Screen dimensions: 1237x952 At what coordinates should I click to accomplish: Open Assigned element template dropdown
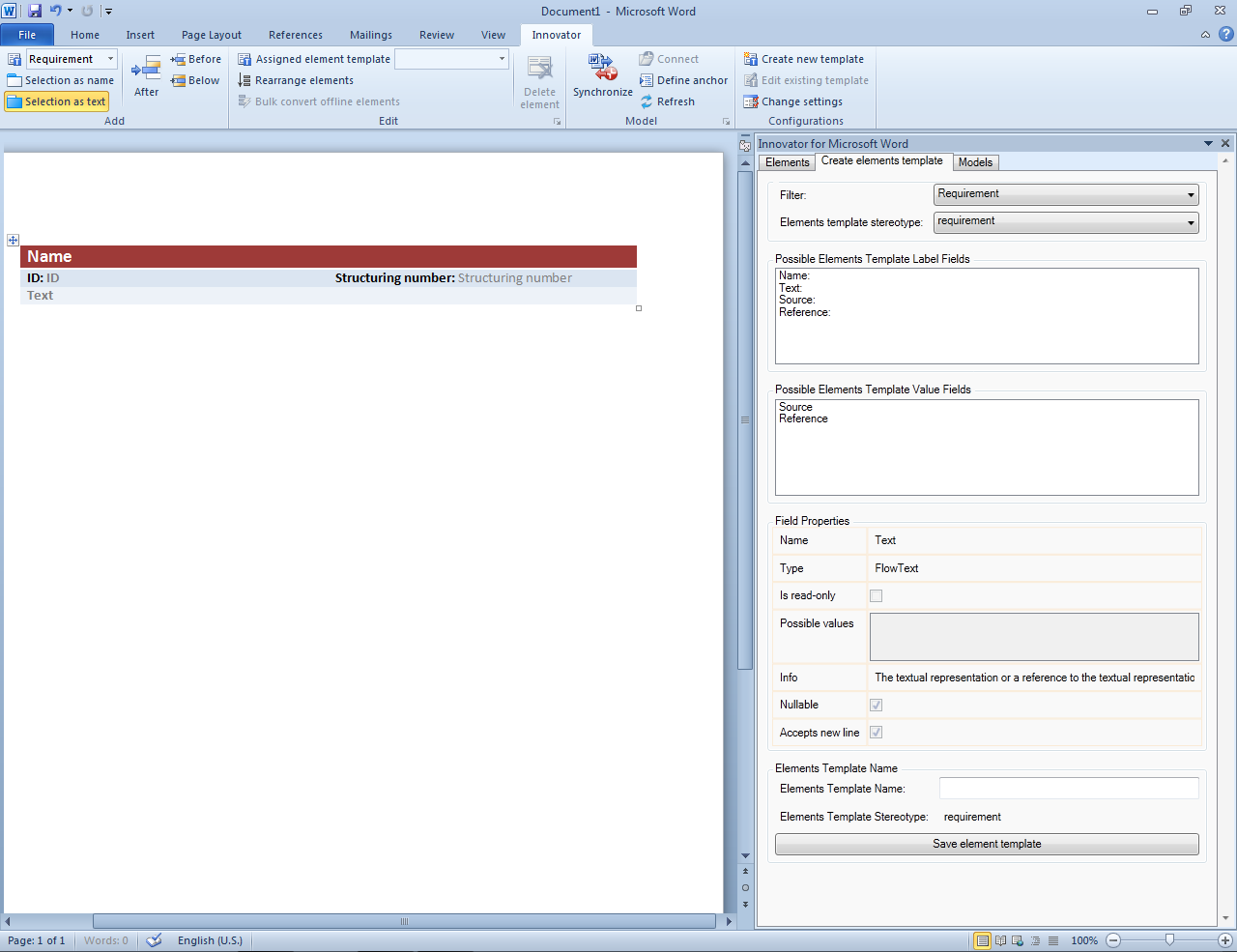coord(502,59)
